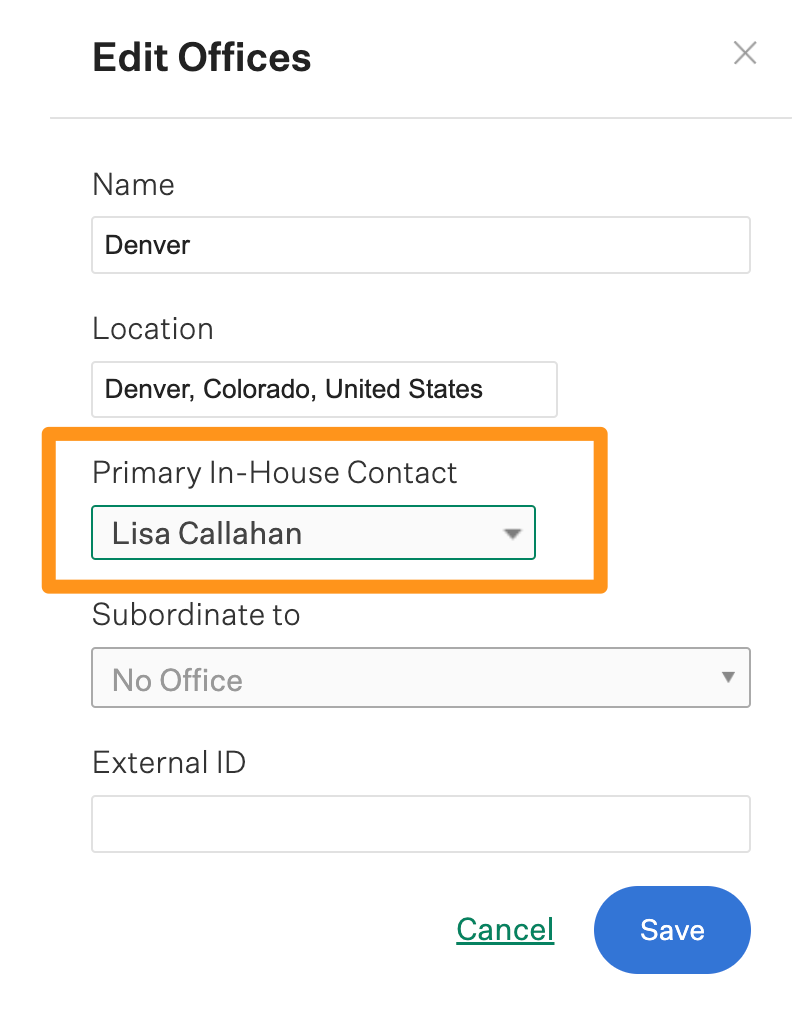This screenshot has height=1016, width=792.
Task: Click the blue Save button
Action: click(672, 930)
